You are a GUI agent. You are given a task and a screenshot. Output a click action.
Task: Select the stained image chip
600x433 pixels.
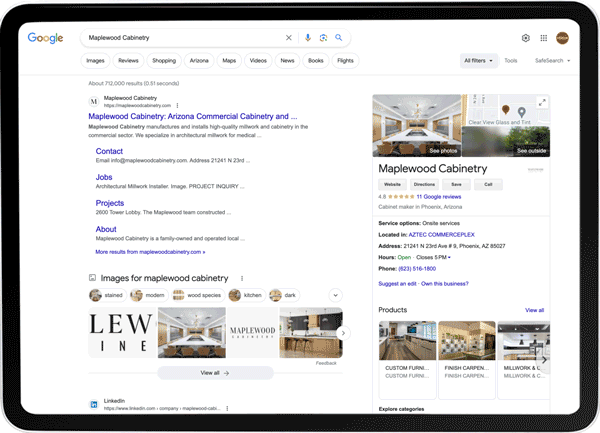107,295
